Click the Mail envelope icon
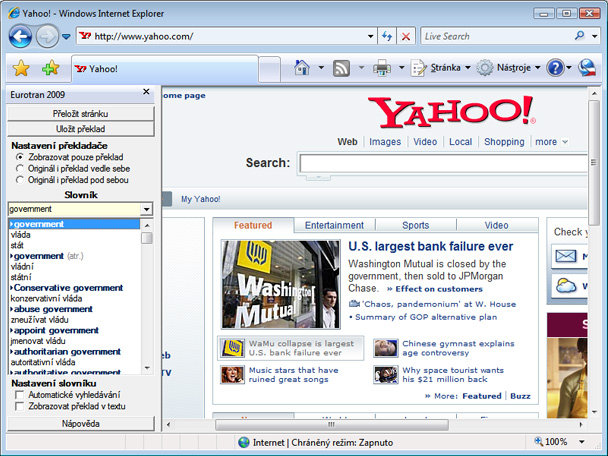Image resolution: width=608 pixels, height=456 pixels. click(566, 256)
